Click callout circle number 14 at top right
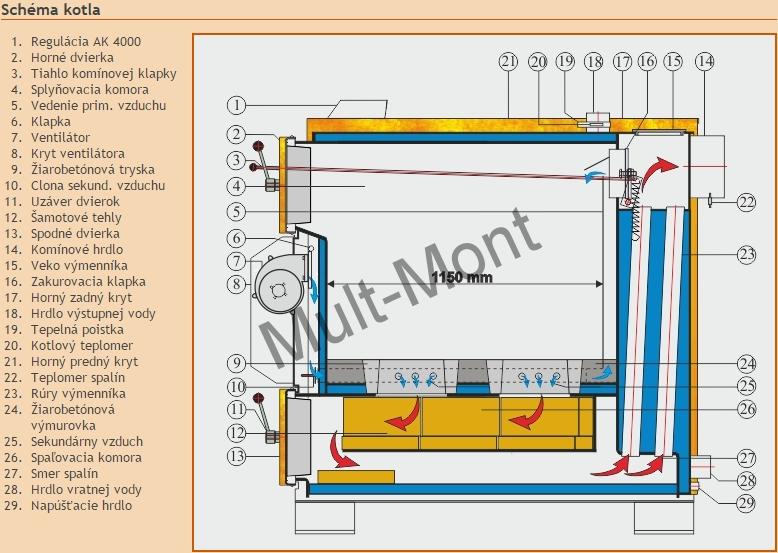The width and height of the screenshot is (778, 553). pos(705,61)
